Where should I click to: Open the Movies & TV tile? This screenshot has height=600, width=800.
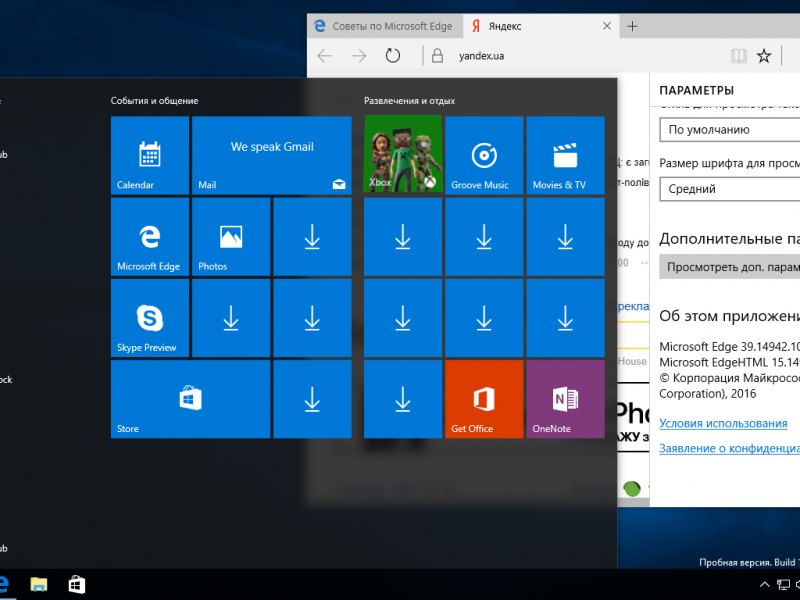565,155
